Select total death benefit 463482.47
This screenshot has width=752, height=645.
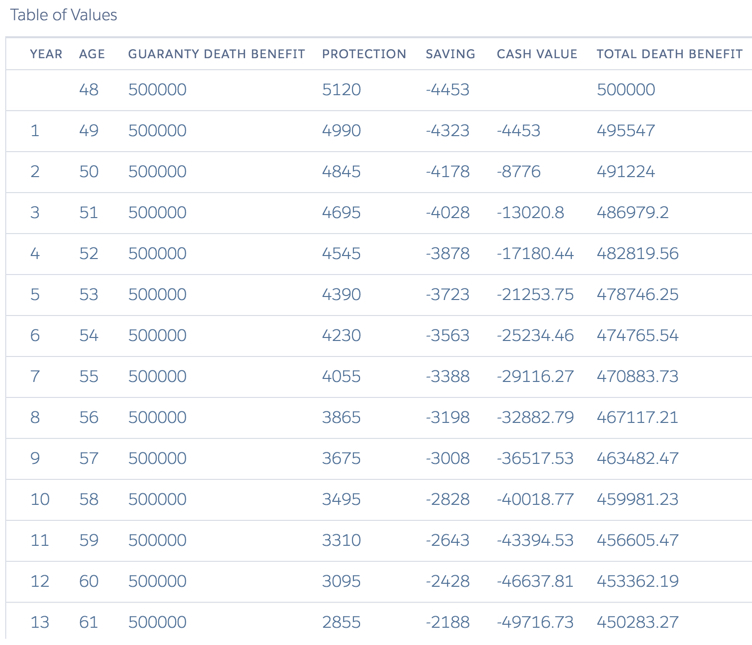click(x=637, y=458)
